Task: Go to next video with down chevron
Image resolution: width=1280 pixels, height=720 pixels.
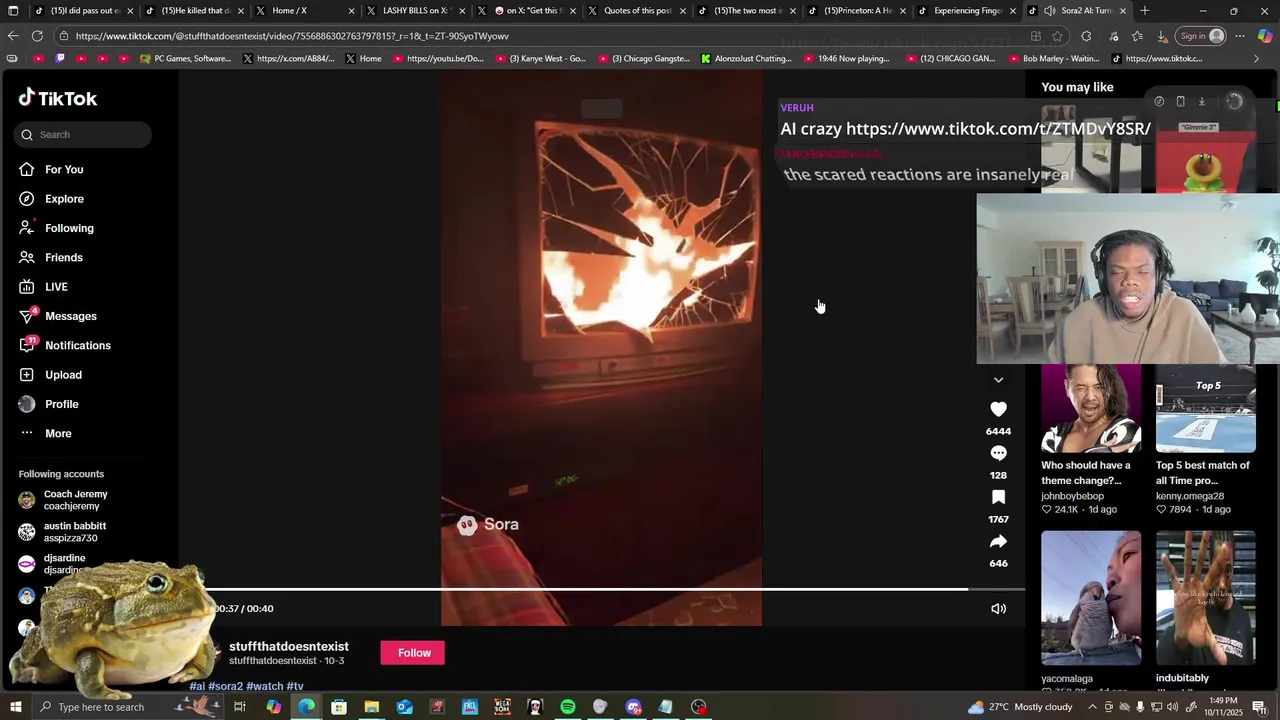Action: [x=998, y=380]
